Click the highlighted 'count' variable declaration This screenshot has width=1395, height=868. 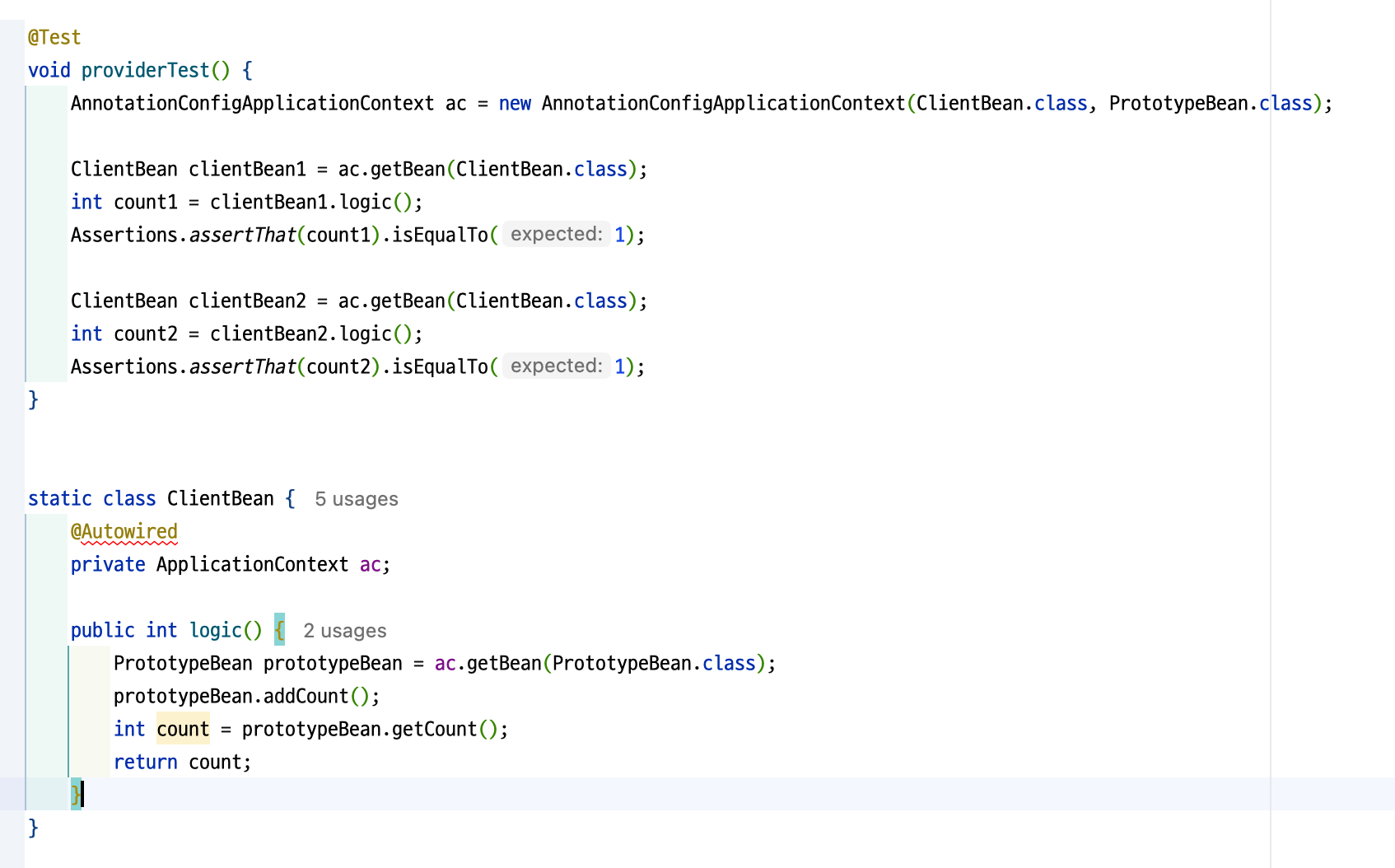pyautogui.click(x=183, y=730)
